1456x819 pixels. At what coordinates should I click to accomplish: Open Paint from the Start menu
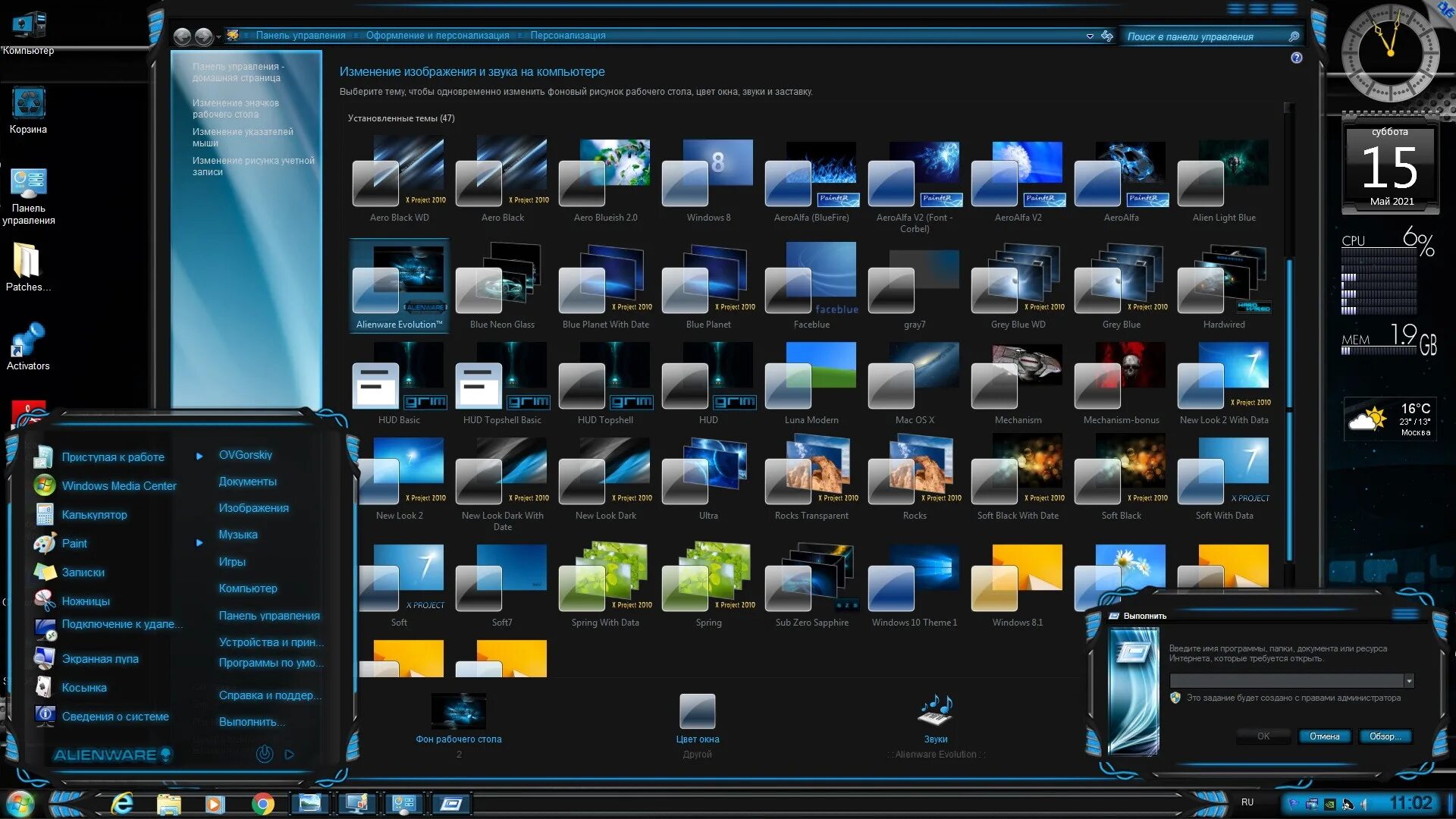(74, 543)
